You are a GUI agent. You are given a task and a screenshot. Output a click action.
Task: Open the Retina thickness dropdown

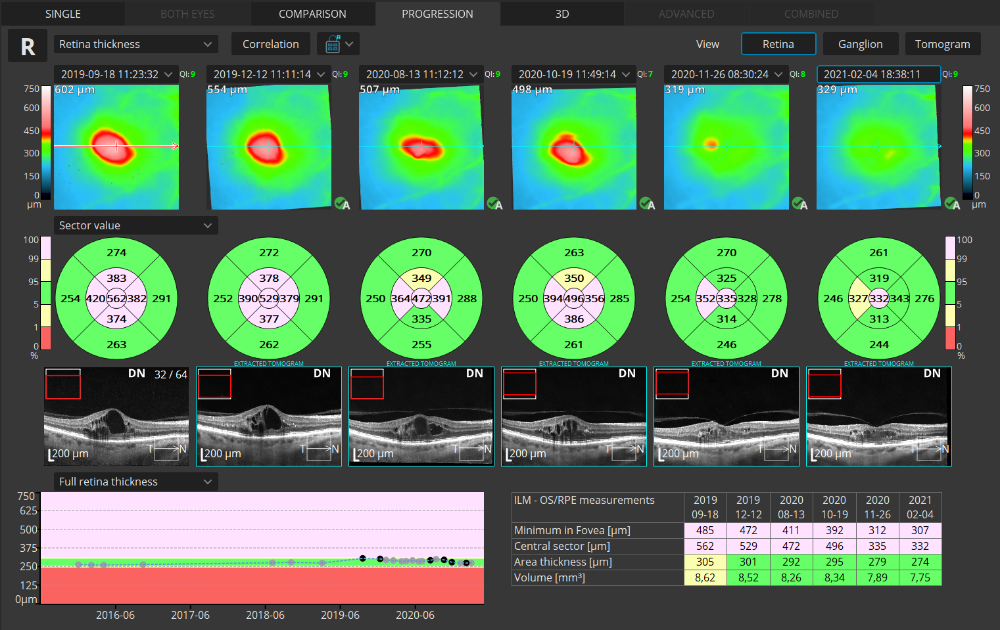click(136, 44)
